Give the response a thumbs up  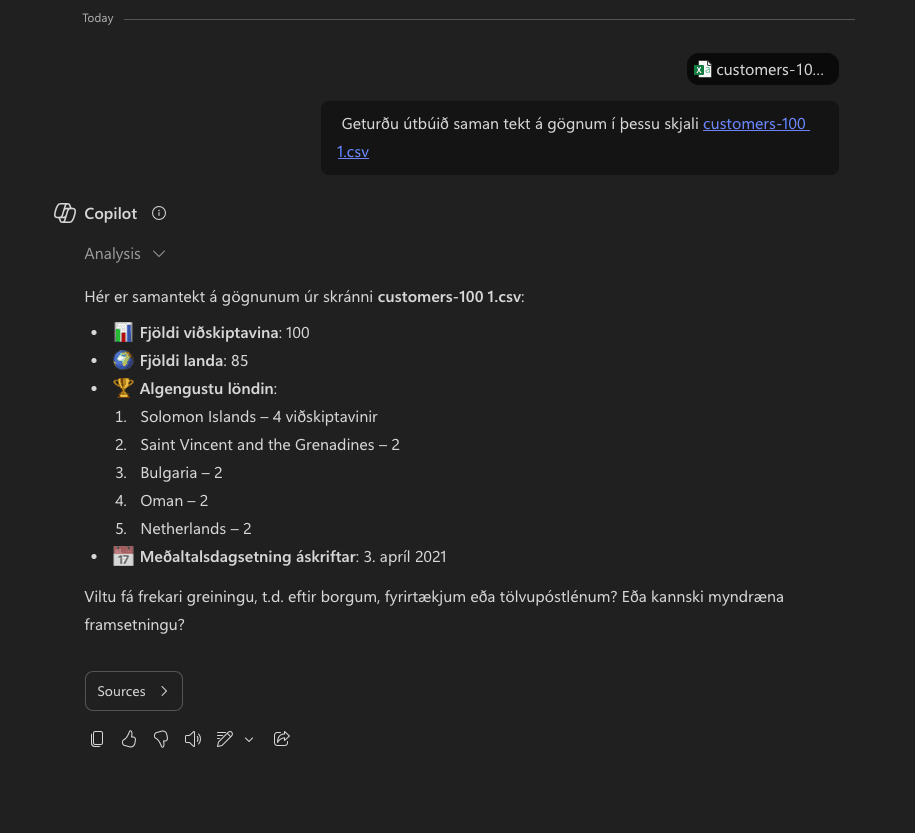pyautogui.click(x=128, y=738)
